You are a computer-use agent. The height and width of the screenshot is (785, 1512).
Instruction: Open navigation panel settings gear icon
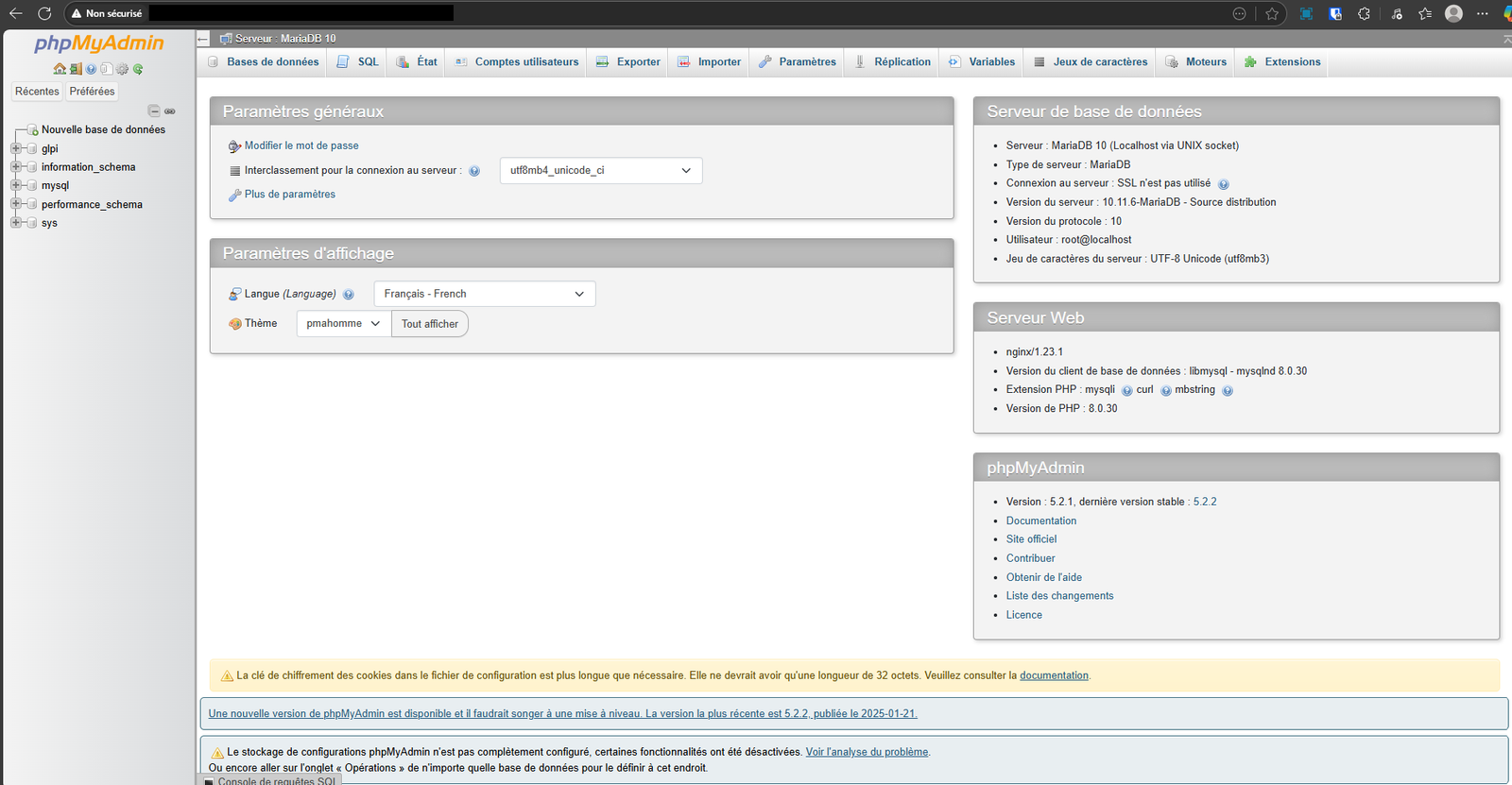coord(122,69)
